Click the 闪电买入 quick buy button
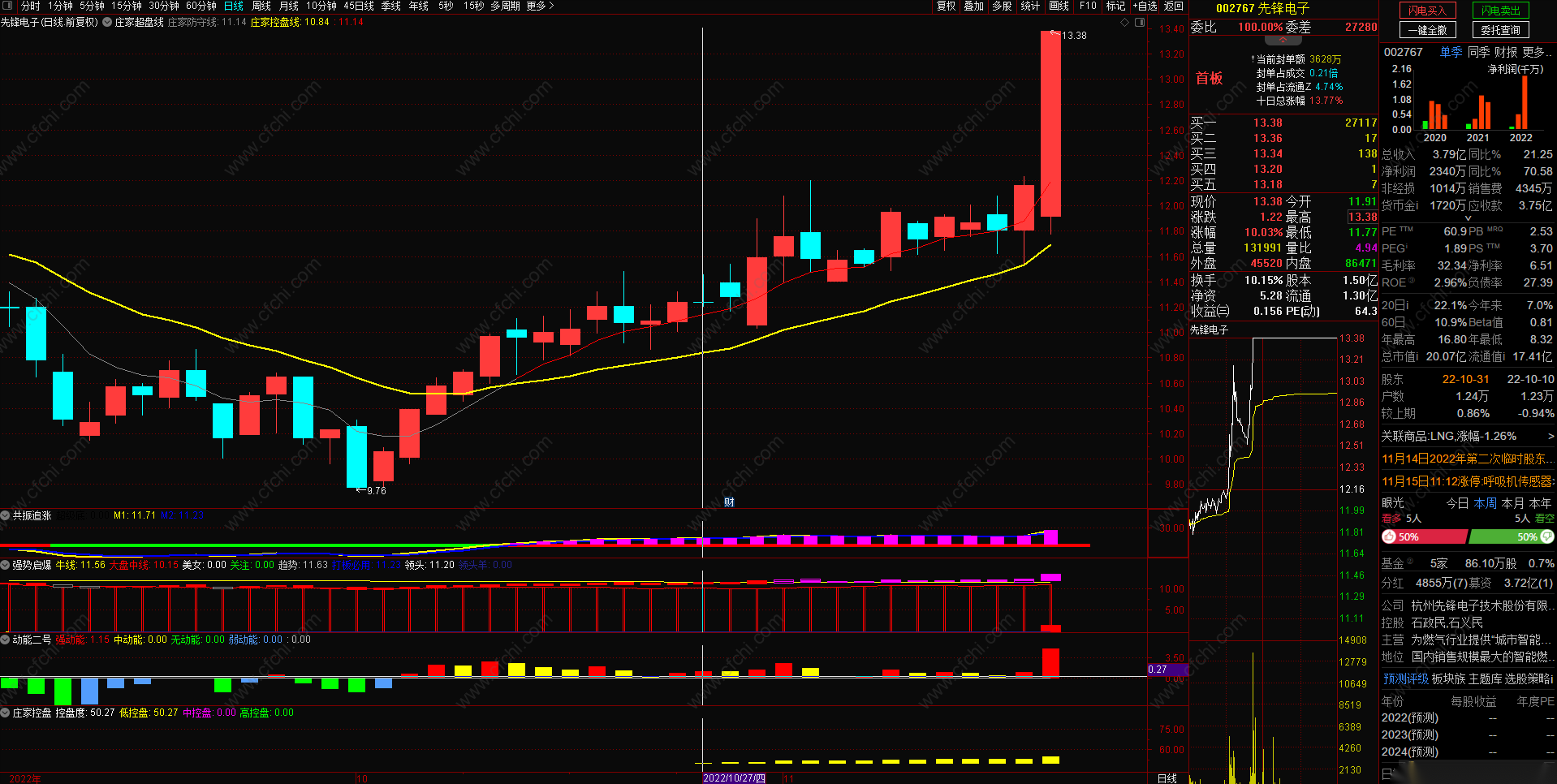1557x784 pixels. point(1427,11)
